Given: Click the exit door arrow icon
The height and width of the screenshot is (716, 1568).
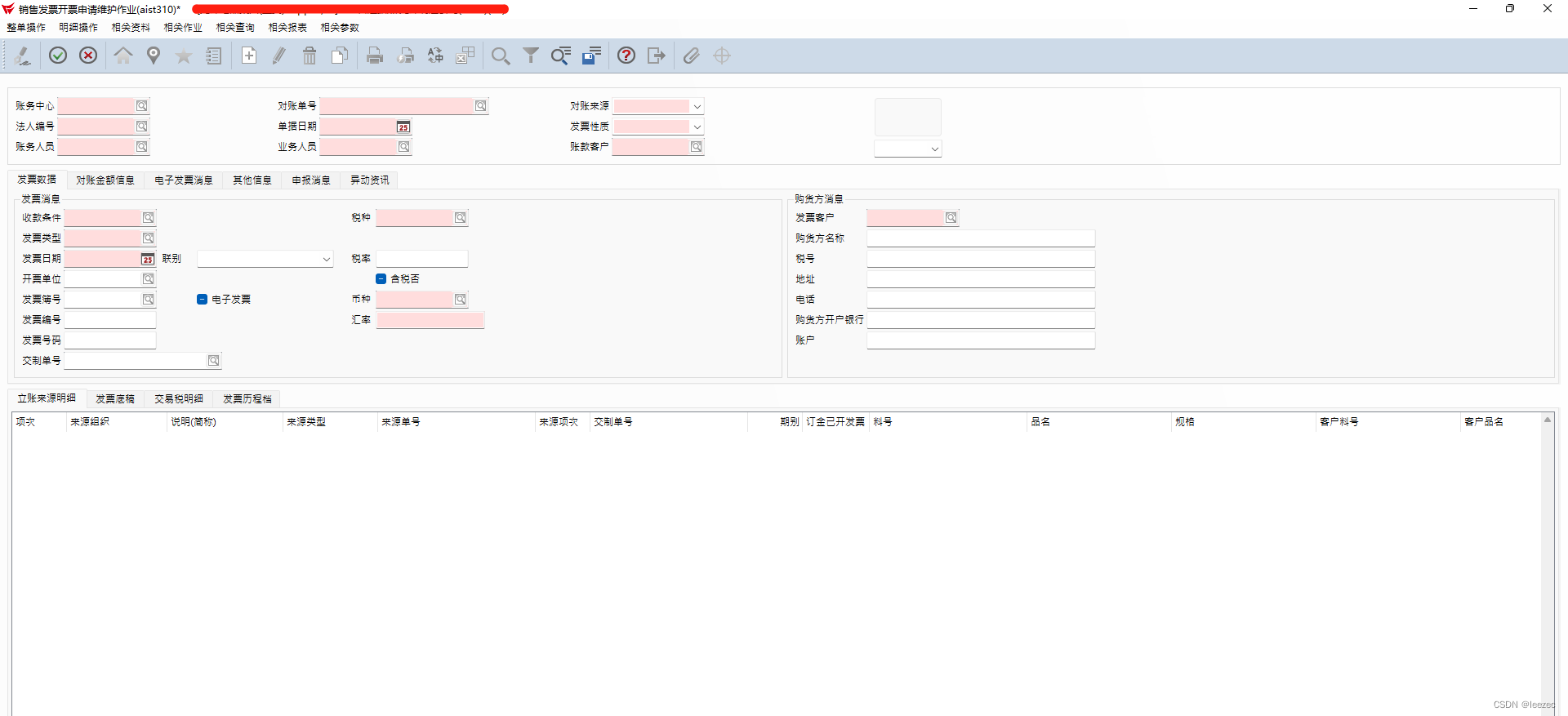Looking at the screenshot, I should 657,56.
